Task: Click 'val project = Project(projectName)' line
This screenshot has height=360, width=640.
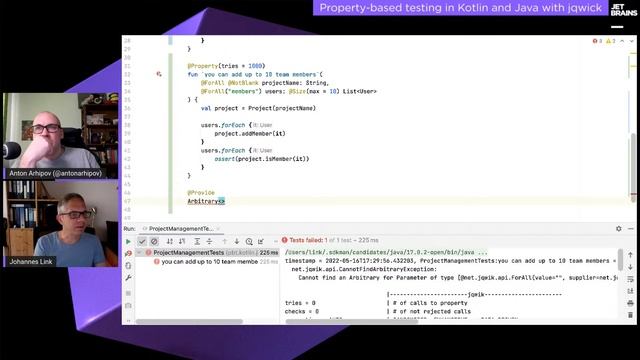Action: coord(258,108)
